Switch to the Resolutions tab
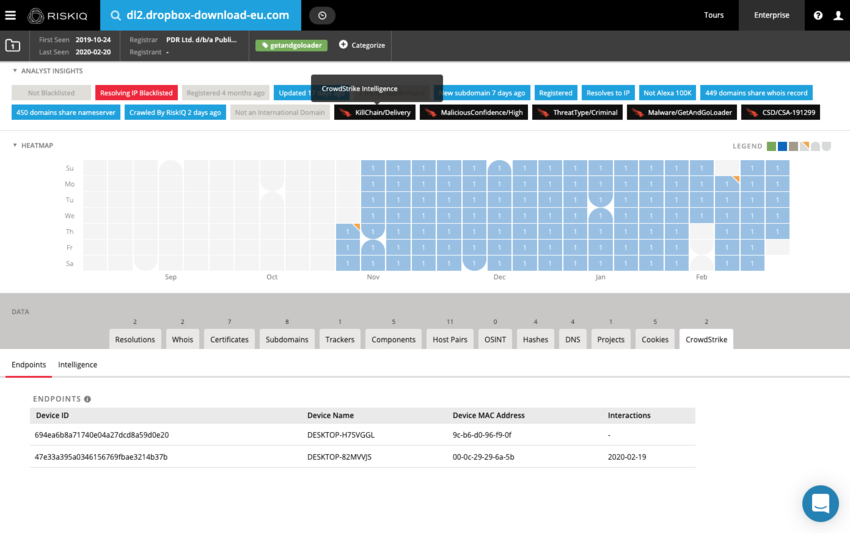850x533 pixels. (x=135, y=339)
